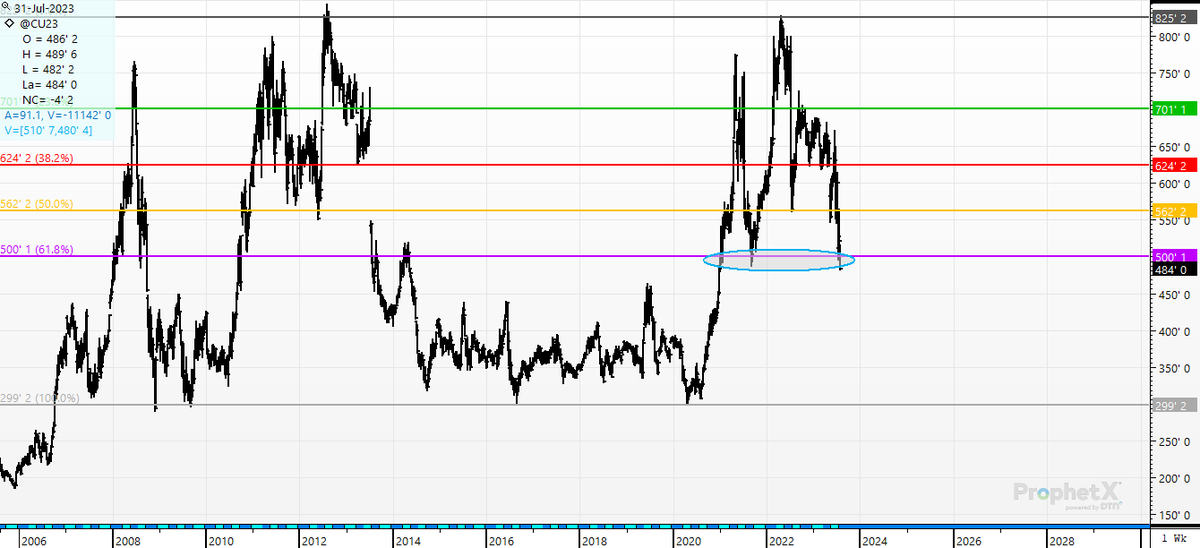Click the 2010 year label on time axis
The height and width of the screenshot is (548, 1200).
click(220, 540)
